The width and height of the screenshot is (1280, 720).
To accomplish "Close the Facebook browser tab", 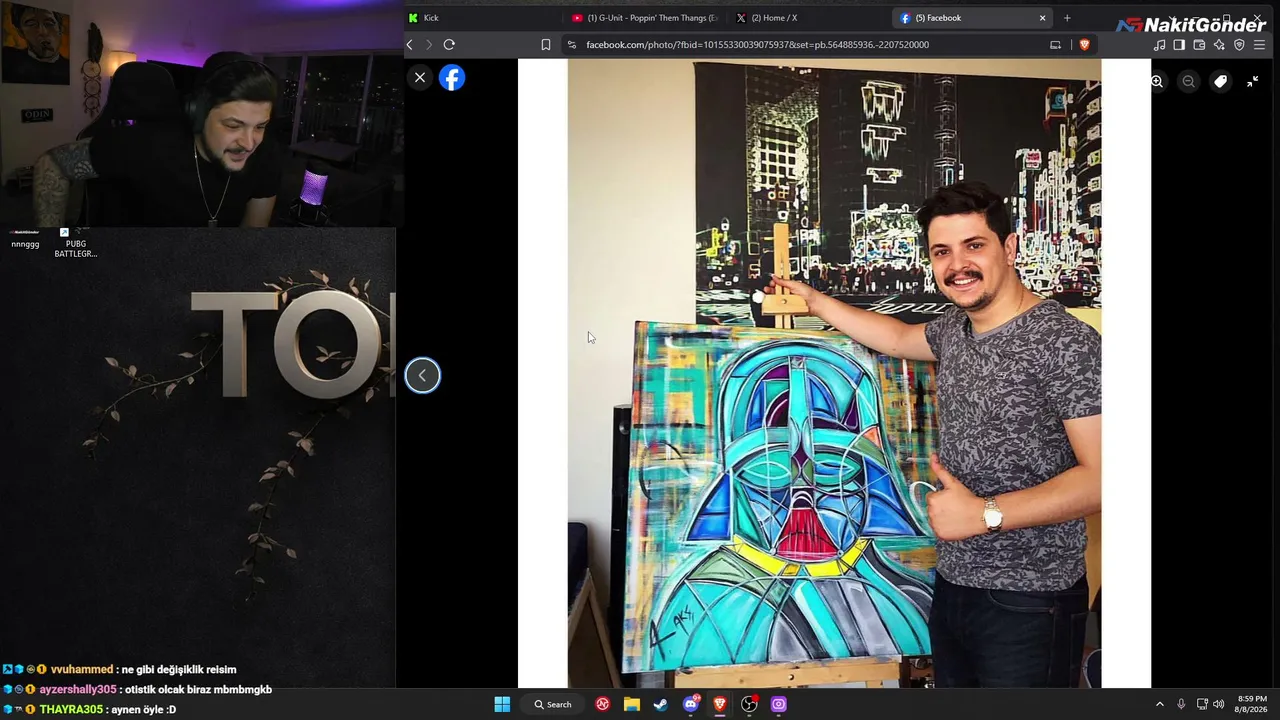I will (1042, 17).
